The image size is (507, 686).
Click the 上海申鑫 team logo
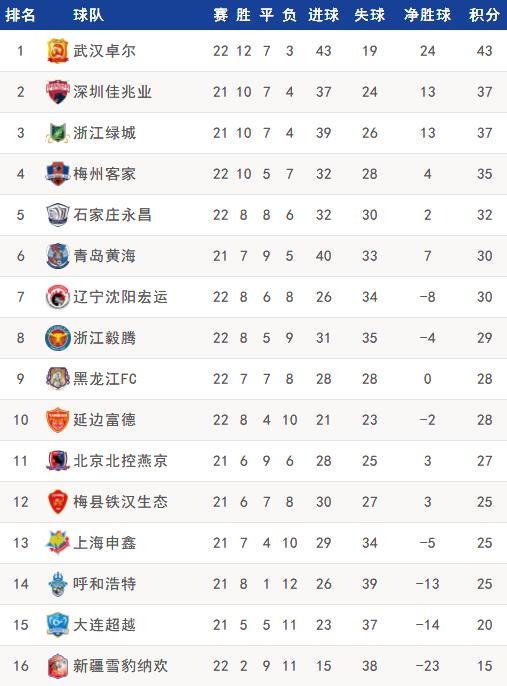tap(58, 543)
